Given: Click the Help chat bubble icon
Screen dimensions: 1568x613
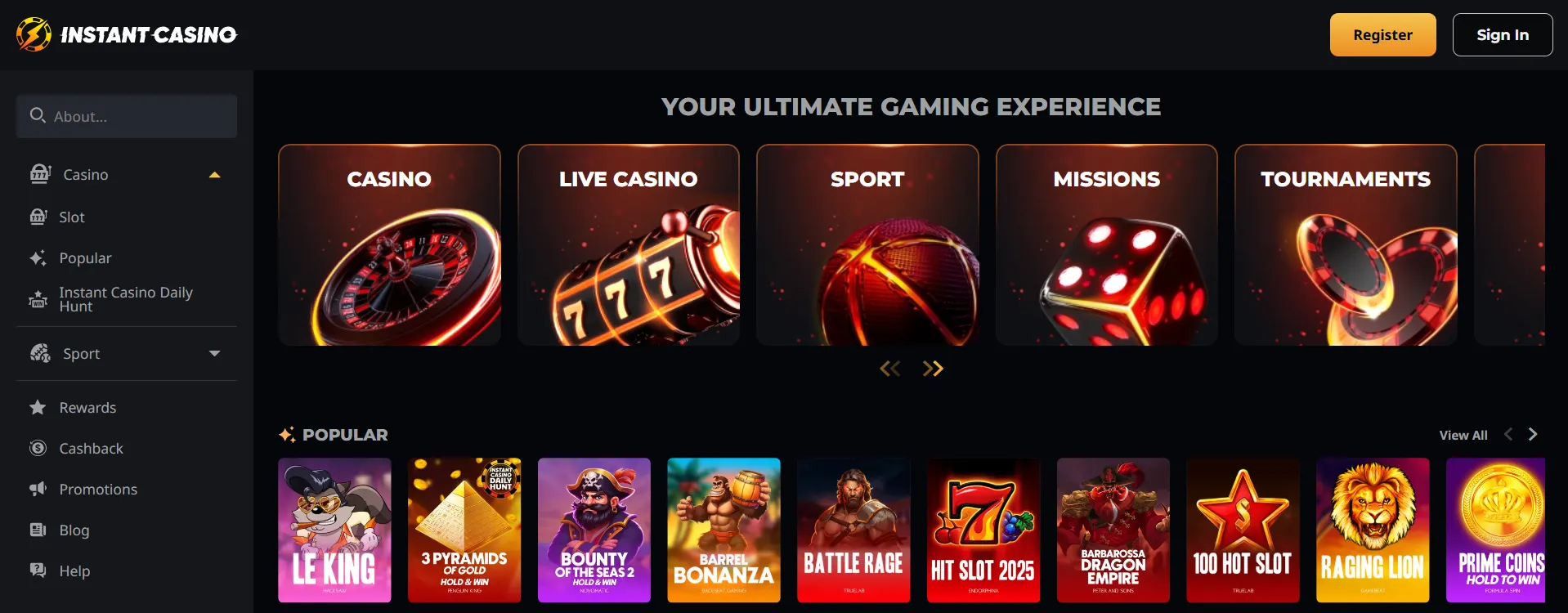Looking at the screenshot, I should point(38,570).
